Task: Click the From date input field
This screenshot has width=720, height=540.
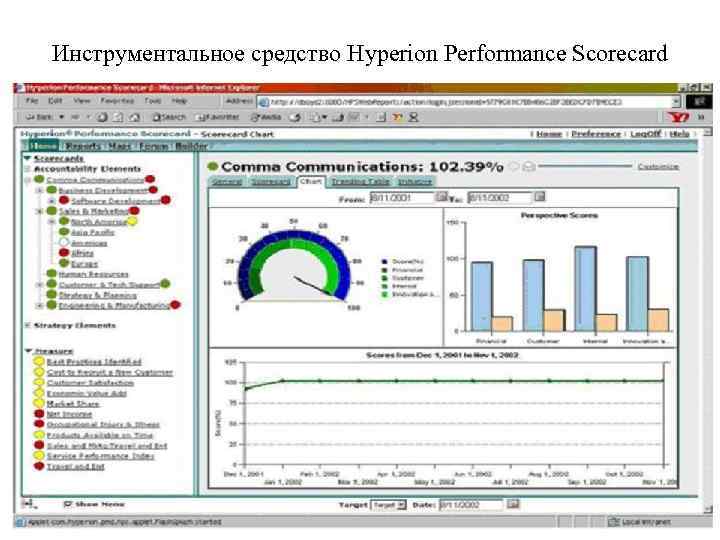Action: [402, 197]
